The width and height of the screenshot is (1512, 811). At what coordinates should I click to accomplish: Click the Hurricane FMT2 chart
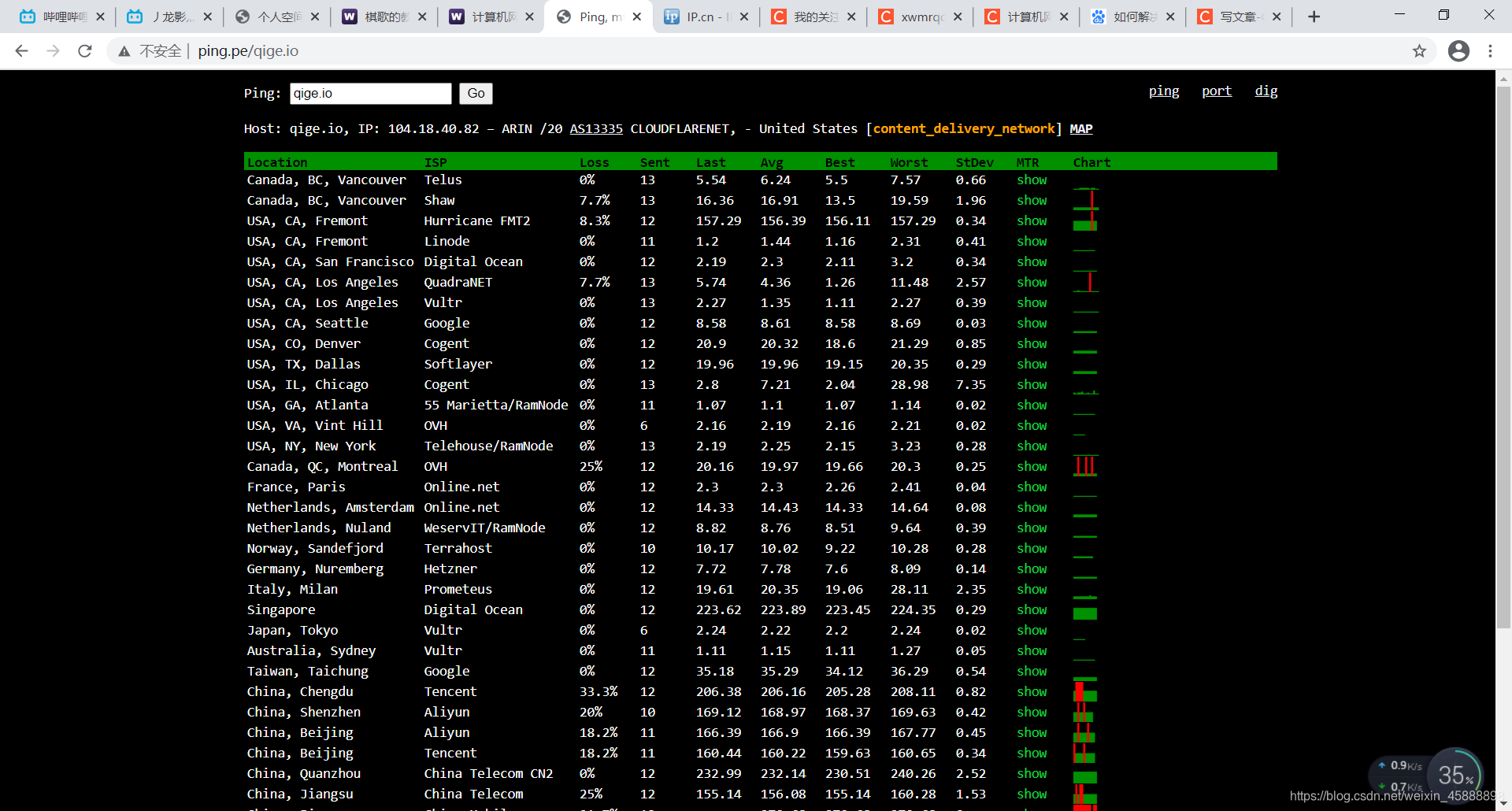tap(1085, 221)
